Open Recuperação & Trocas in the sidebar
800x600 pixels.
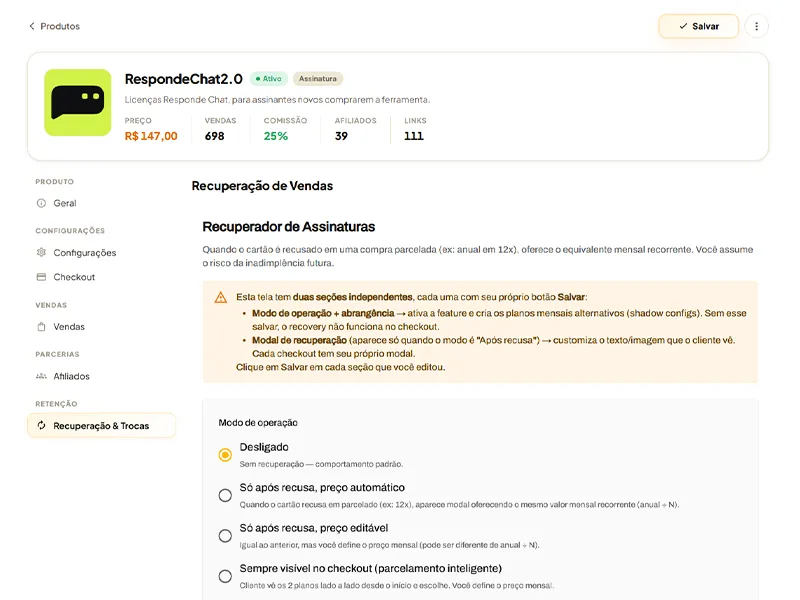(x=101, y=426)
